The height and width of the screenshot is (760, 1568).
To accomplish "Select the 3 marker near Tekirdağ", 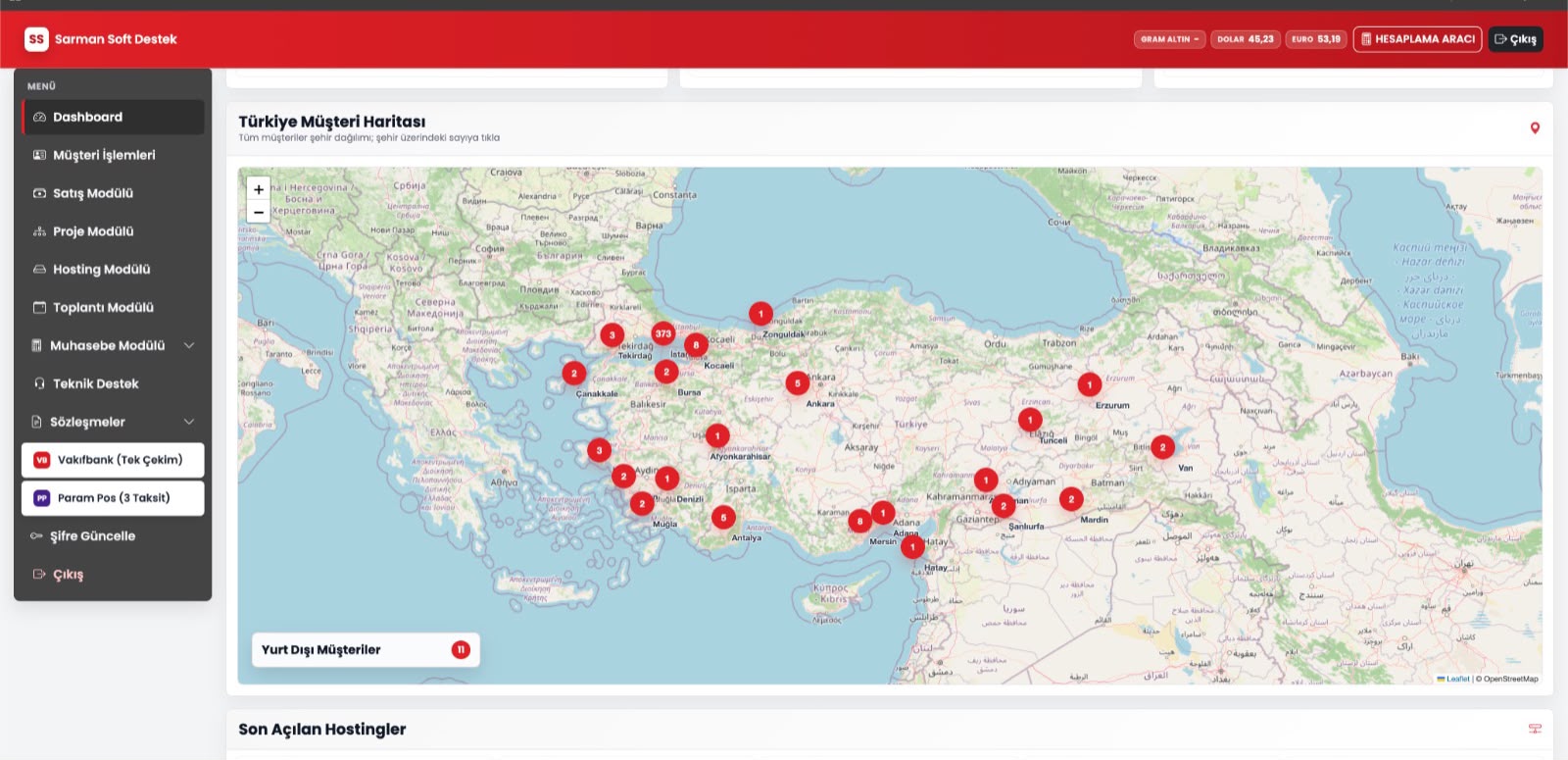I will 612,335.
